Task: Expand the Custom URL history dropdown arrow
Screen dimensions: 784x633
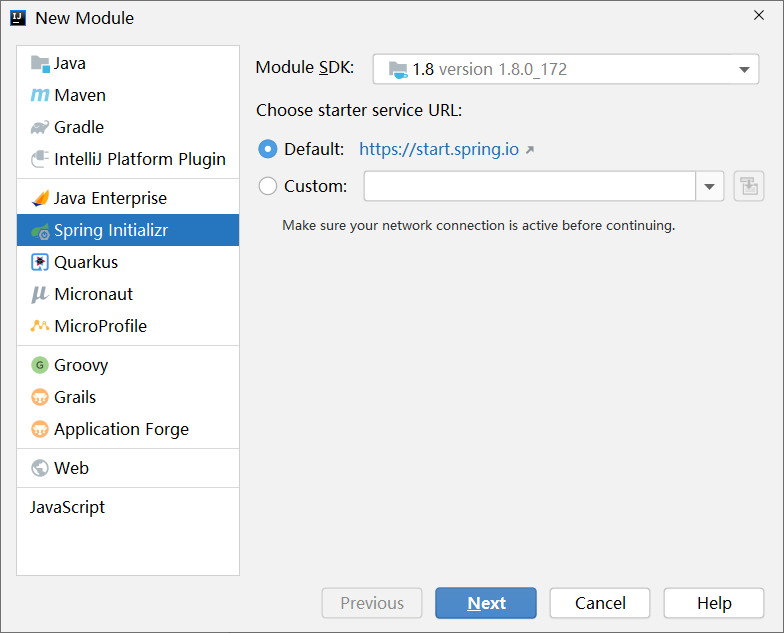Action: pyautogui.click(x=709, y=186)
